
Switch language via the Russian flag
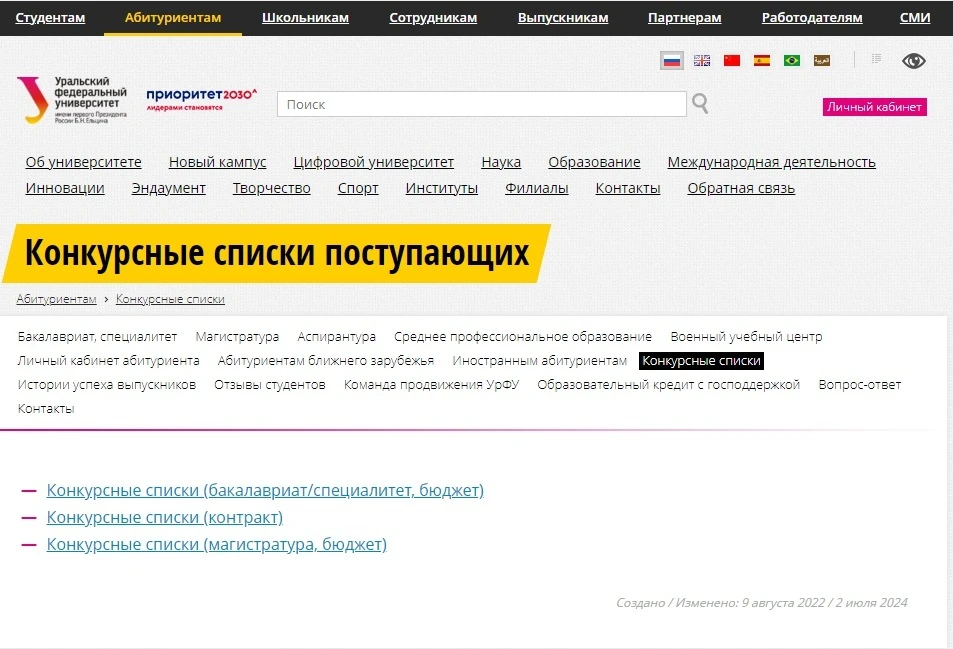point(672,60)
